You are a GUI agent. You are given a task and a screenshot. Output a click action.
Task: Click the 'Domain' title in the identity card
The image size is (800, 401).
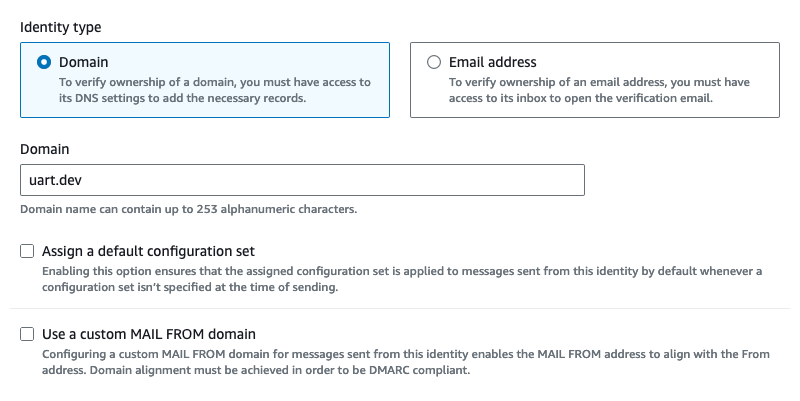pos(83,62)
